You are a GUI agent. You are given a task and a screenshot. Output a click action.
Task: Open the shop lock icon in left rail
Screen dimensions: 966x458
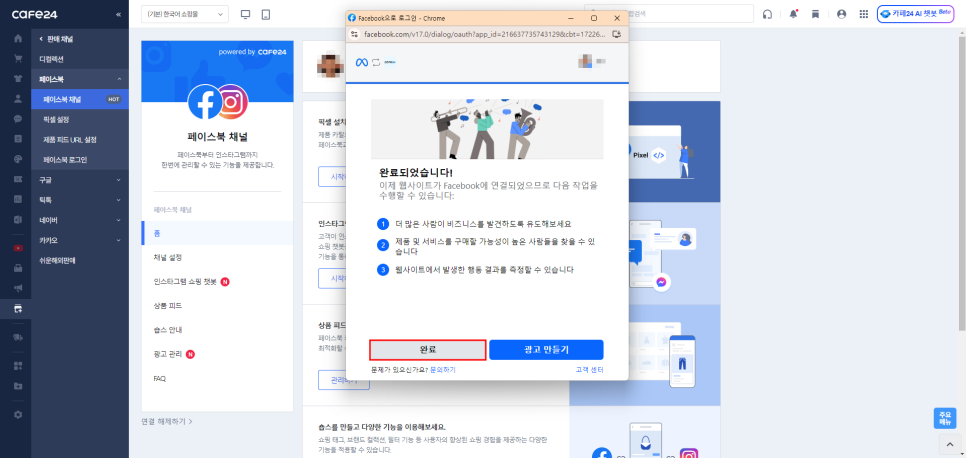point(18,268)
